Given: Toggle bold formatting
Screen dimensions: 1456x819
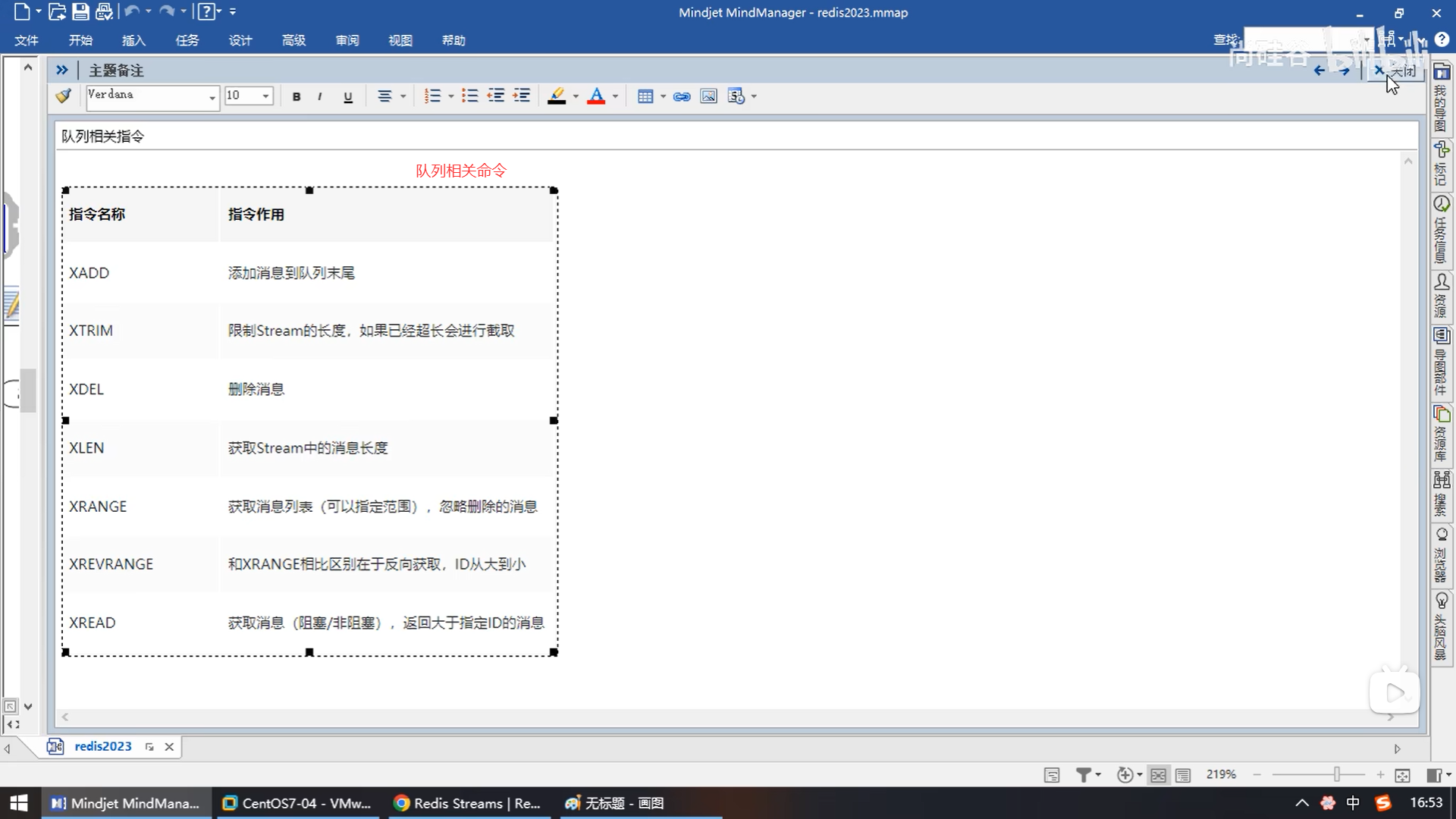Looking at the screenshot, I should [x=297, y=96].
